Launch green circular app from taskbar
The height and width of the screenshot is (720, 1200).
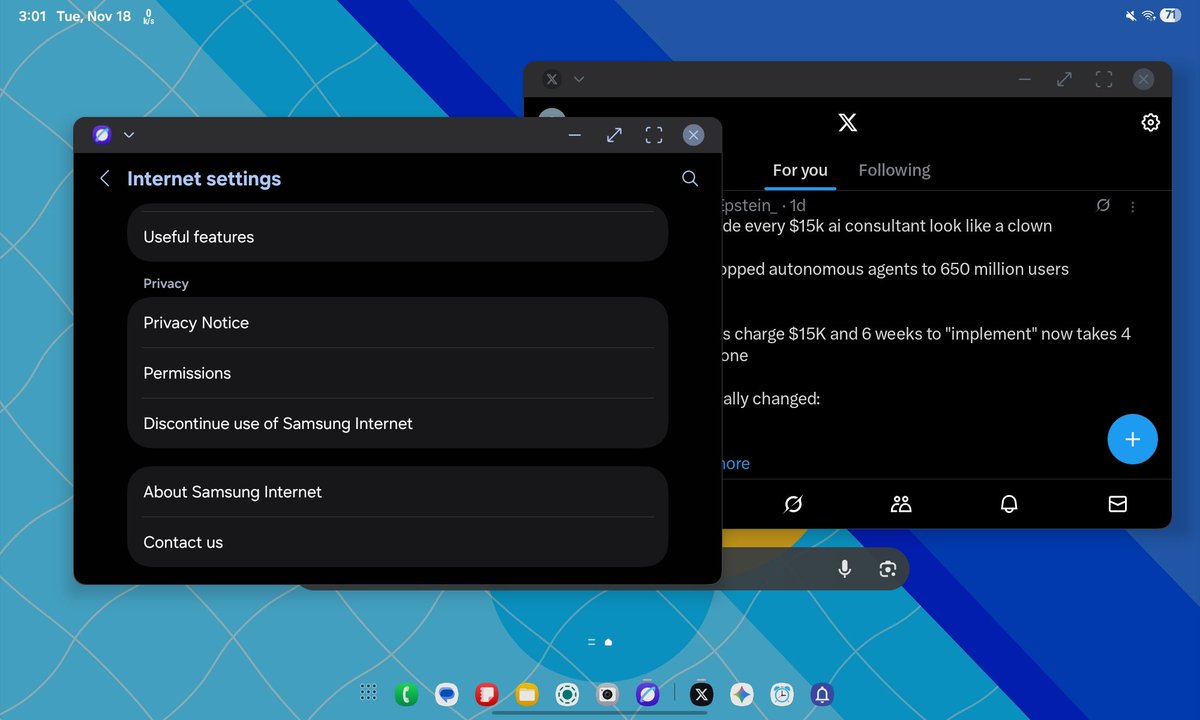point(567,694)
